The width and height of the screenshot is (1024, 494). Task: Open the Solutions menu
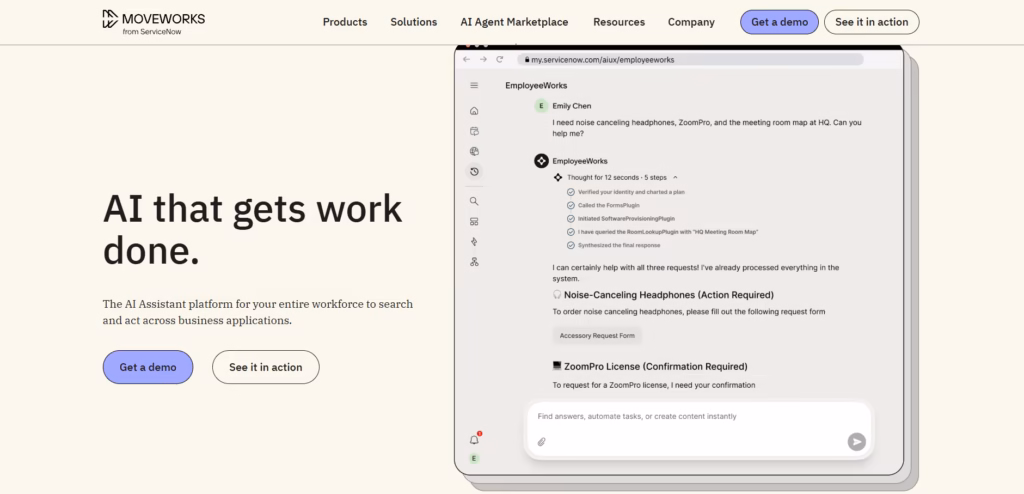[413, 22]
